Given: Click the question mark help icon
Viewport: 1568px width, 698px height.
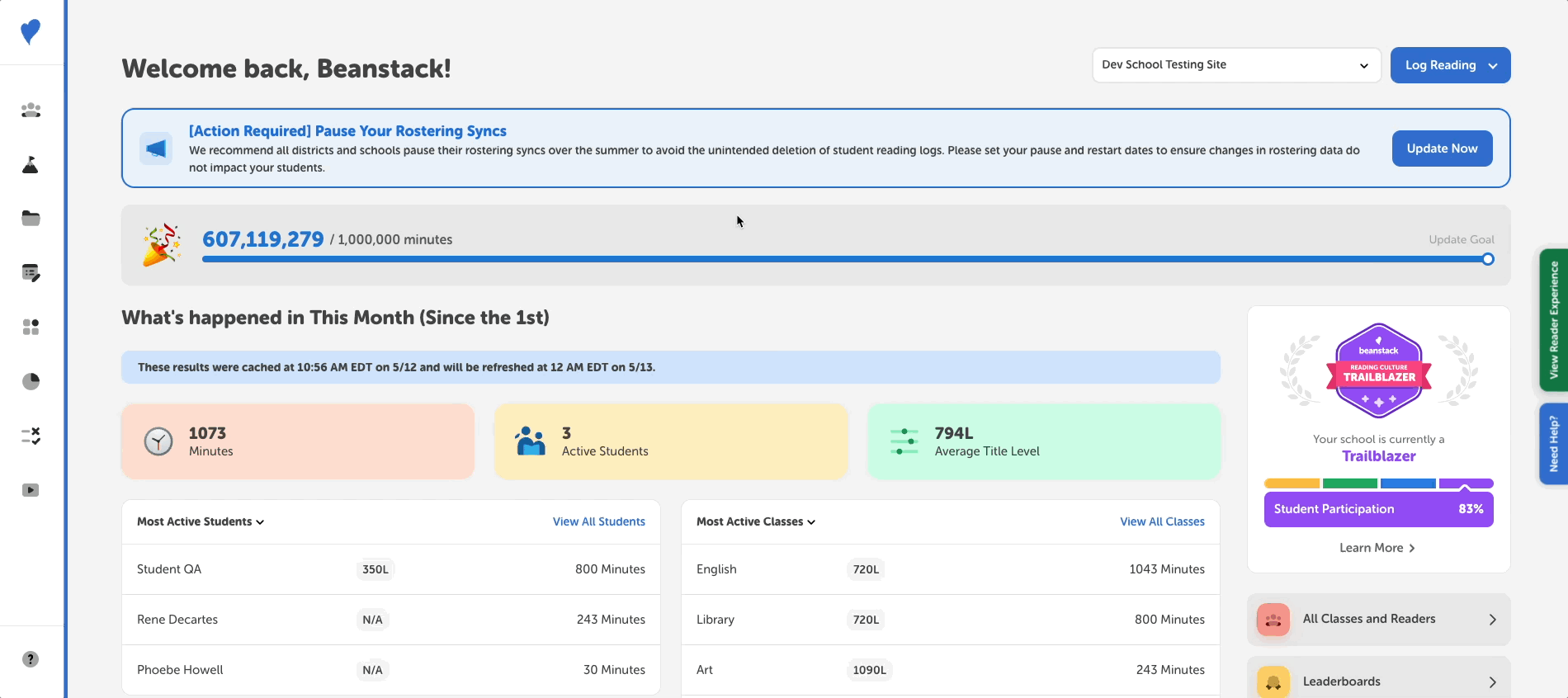Looking at the screenshot, I should coord(31,659).
